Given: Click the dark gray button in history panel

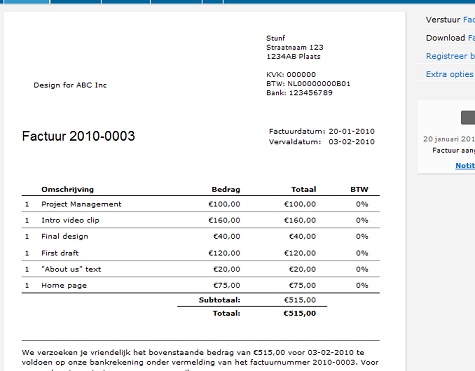Looking at the screenshot, I should (x=468, y=118).
